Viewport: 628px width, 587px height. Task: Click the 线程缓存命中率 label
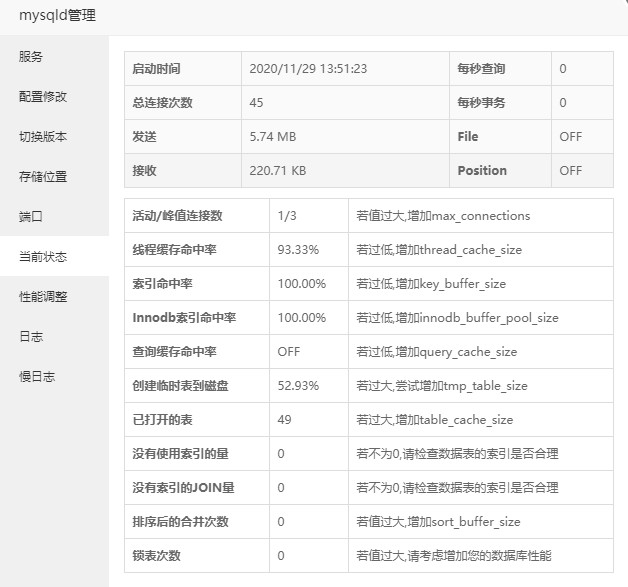click(175, 249)
